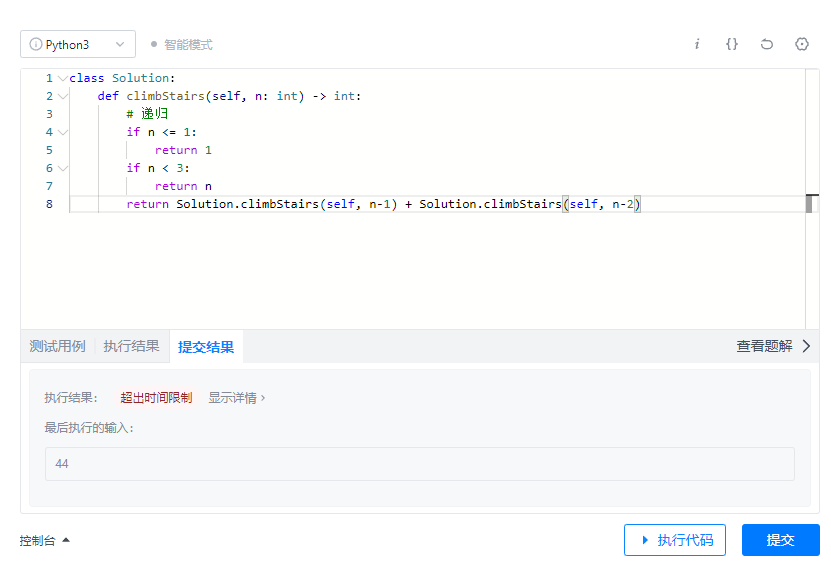Click line number 3 in the gutter

tap(49, 114)
